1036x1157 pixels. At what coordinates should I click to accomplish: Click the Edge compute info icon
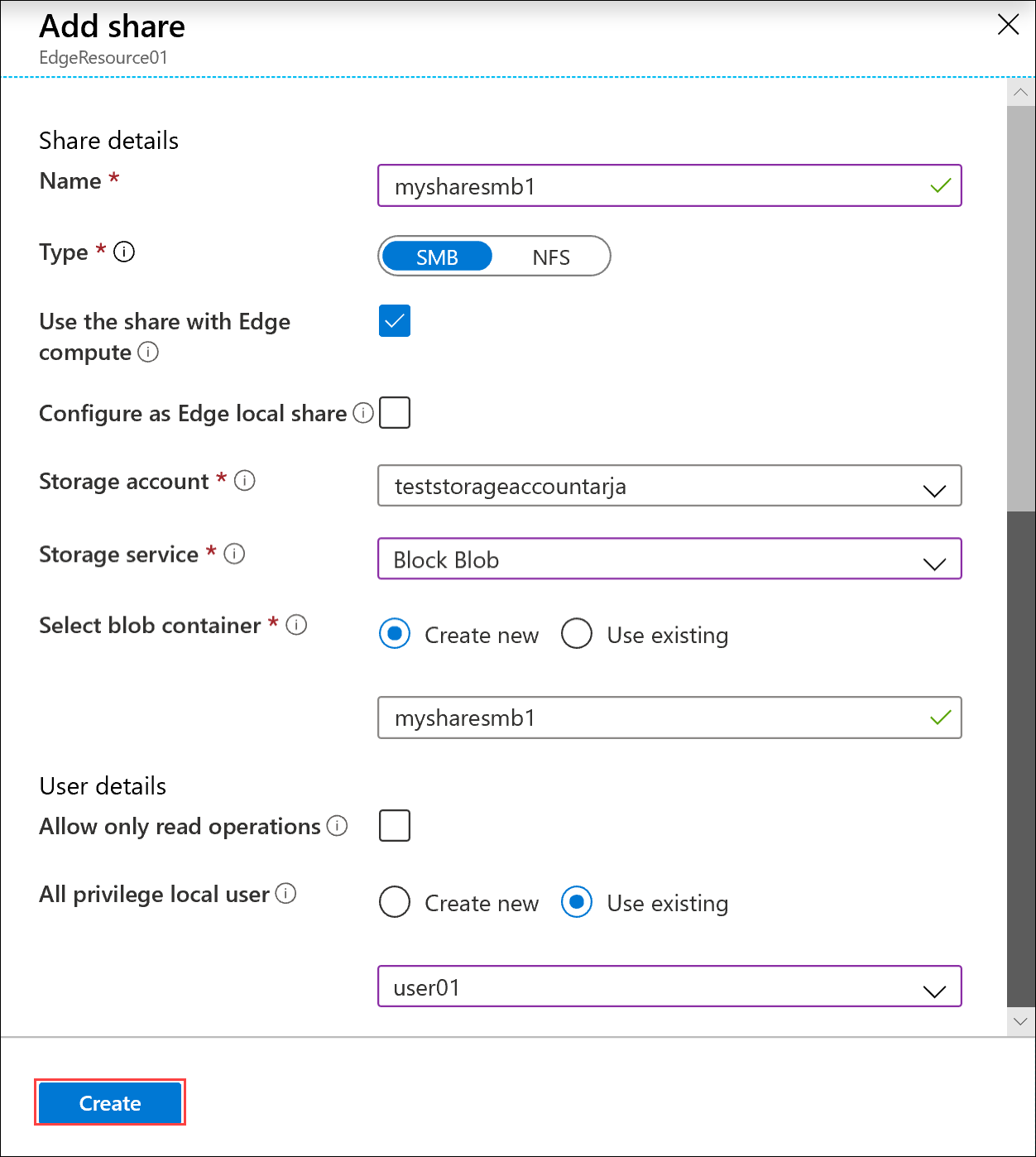coord(148,353)
